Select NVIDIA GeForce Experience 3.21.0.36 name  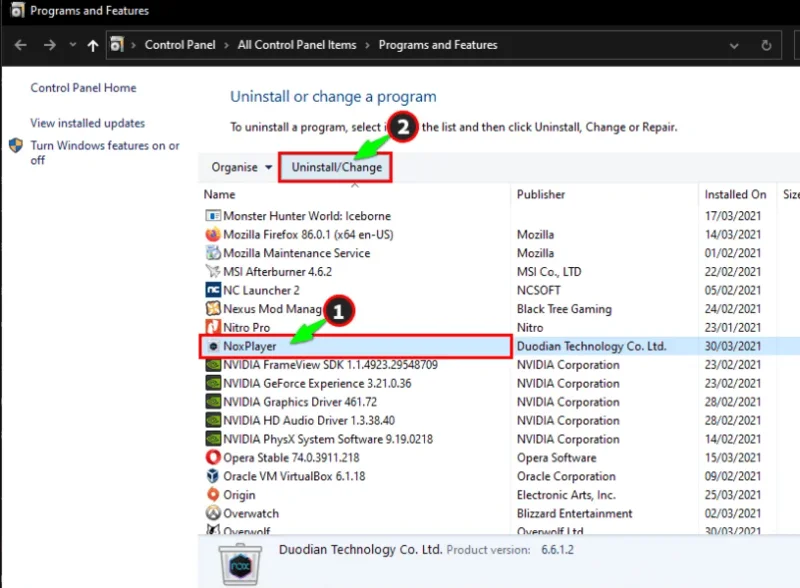click(x=317, y=383)
